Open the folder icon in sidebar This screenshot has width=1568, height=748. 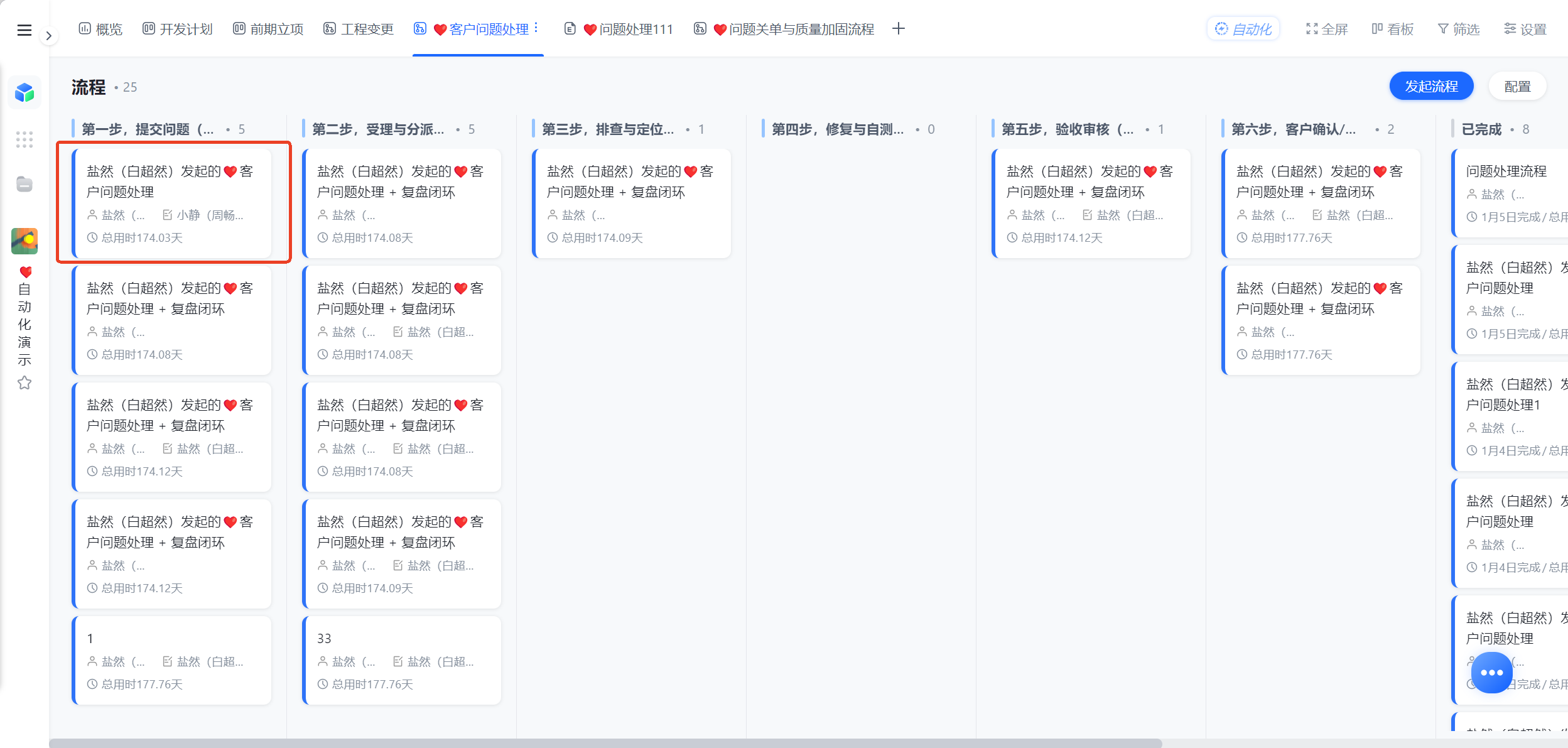tap(24, 184)
